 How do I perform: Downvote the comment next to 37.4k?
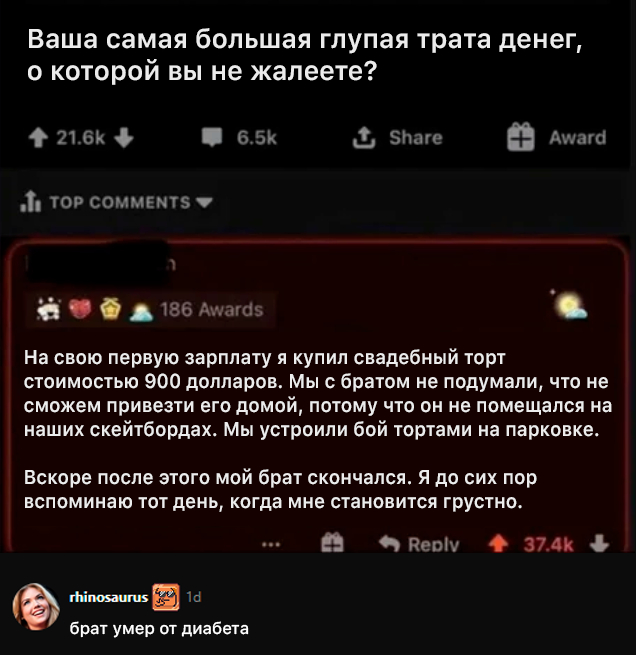600,544
